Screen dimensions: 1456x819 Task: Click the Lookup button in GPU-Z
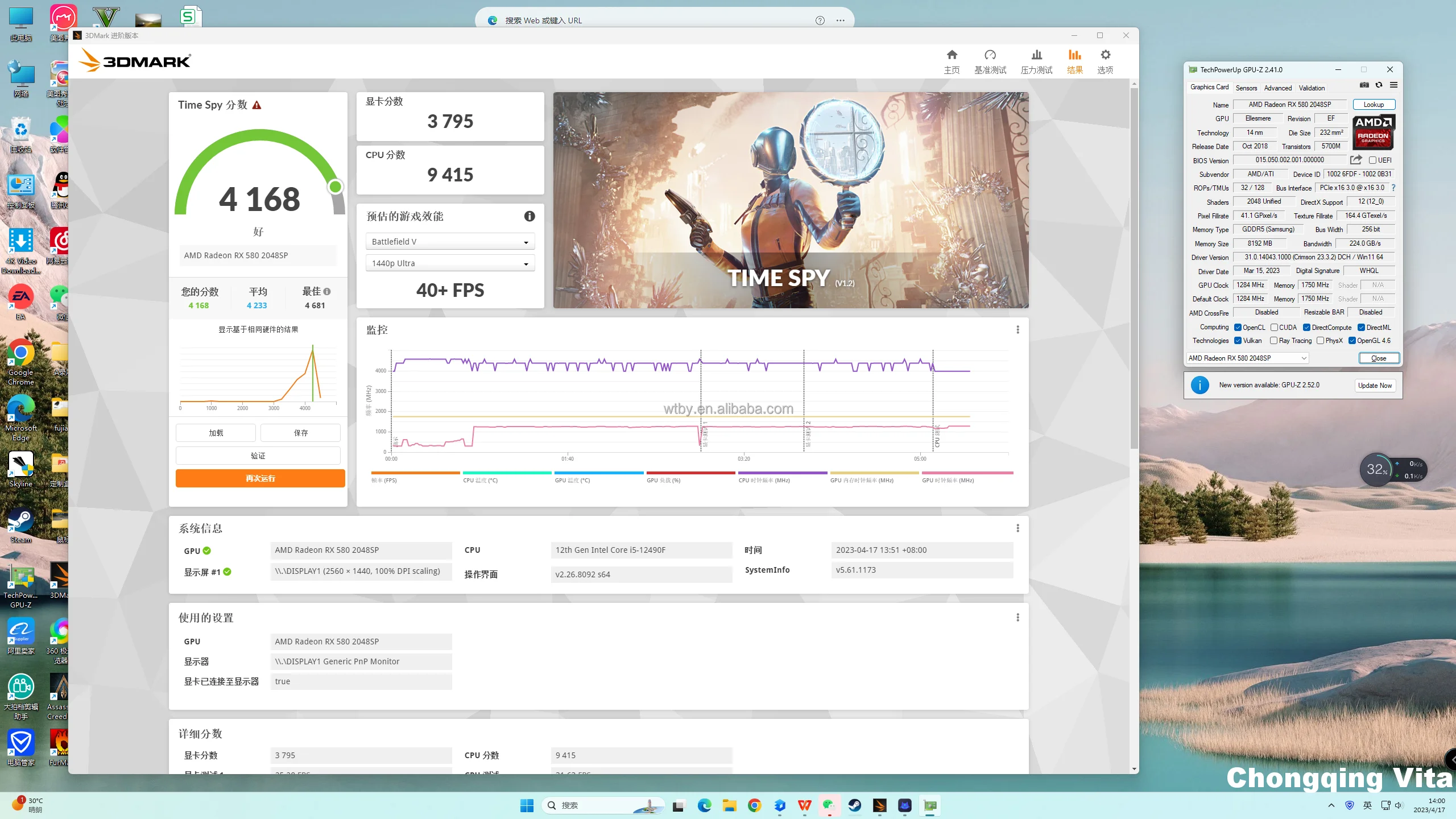coord(1374,105)
